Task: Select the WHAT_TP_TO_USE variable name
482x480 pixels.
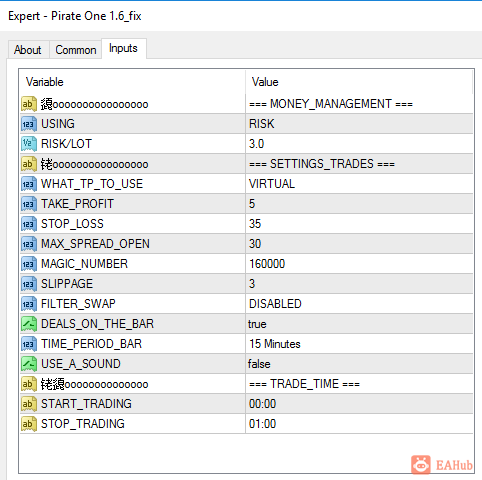Action: (92, 184)
